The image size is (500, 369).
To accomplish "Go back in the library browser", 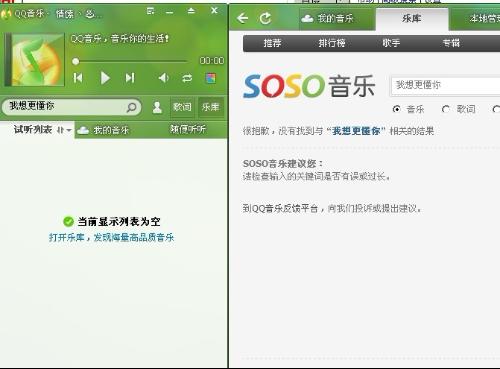I will click(243, 18).
